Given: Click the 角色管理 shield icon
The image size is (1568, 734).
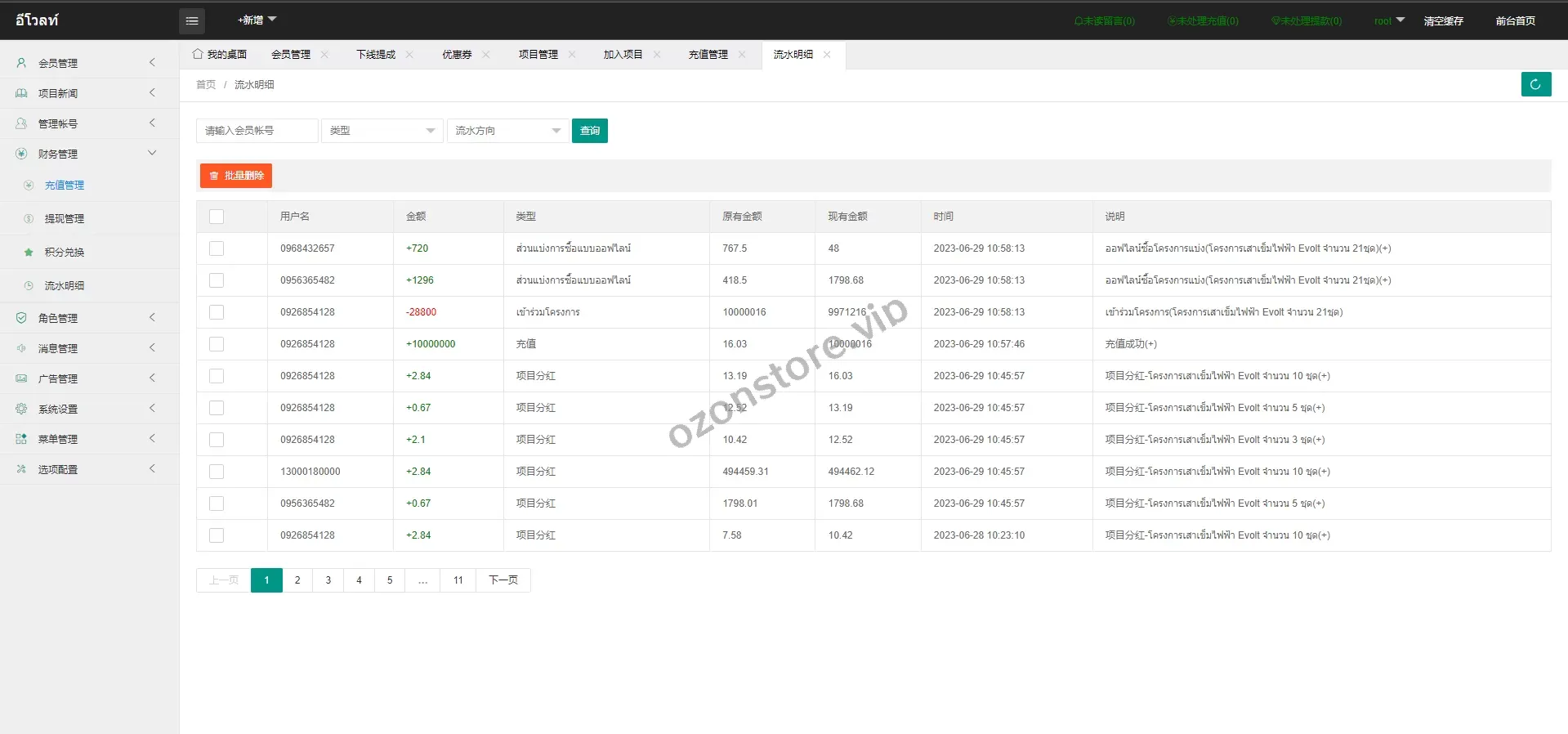Looking at the screenshot, I should point(21,318).
